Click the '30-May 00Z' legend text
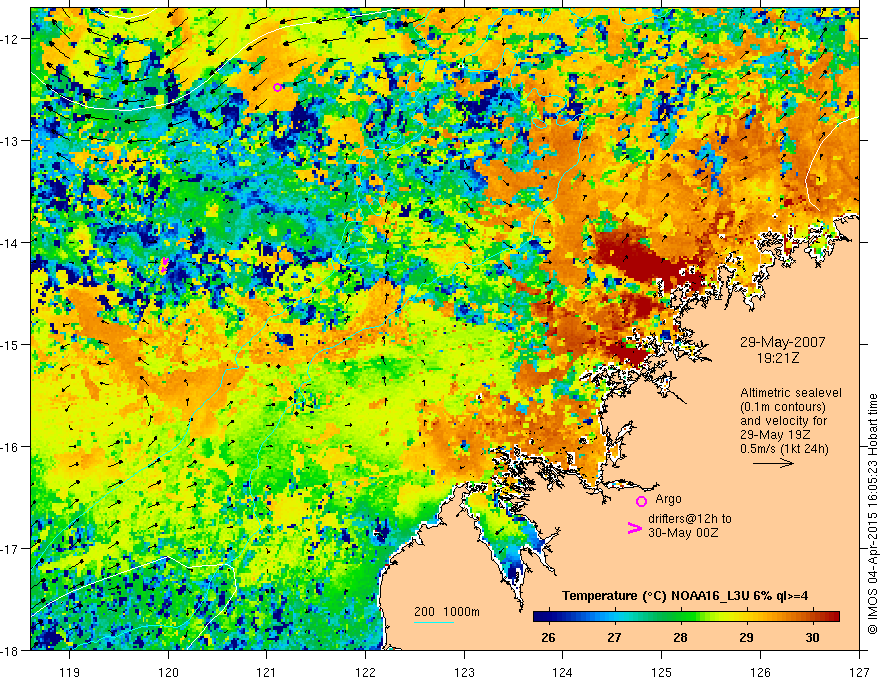 point(683,532)
